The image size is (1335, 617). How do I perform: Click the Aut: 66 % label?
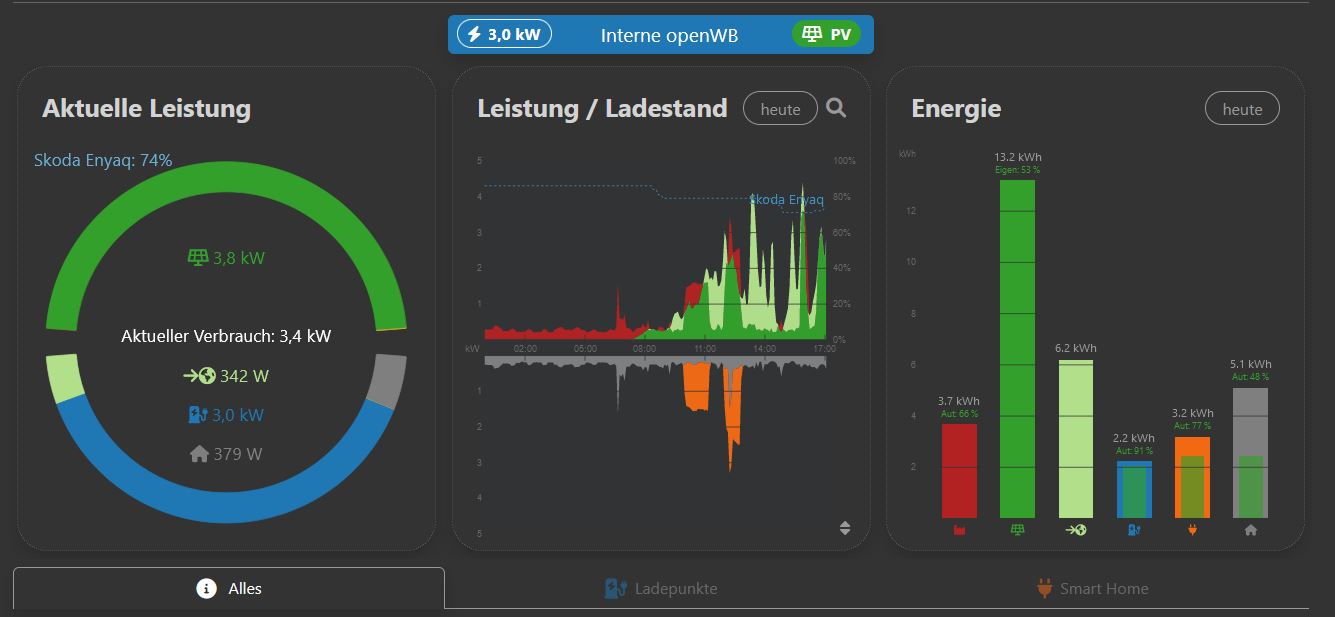(x=959, y=414)
